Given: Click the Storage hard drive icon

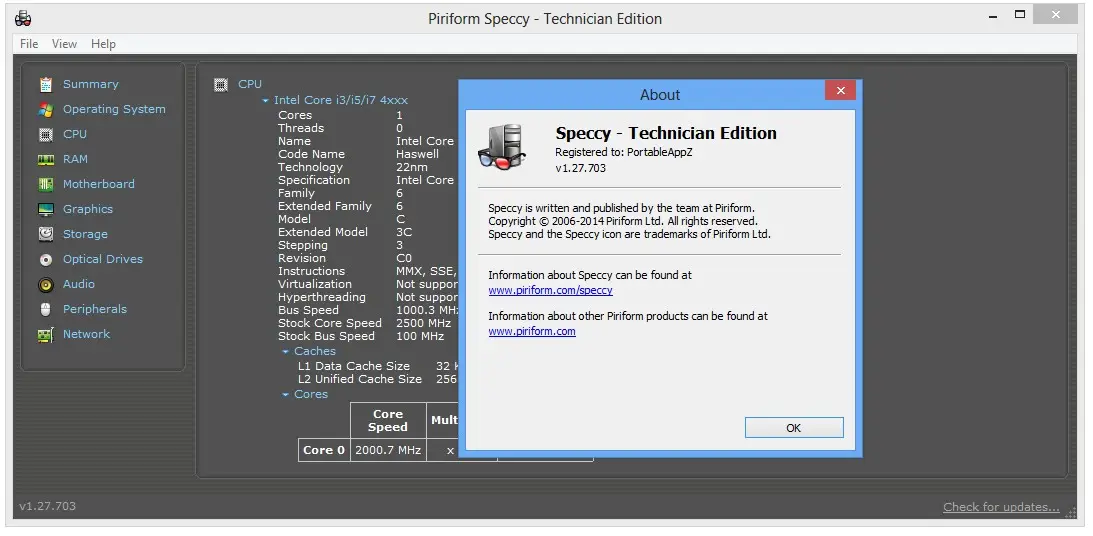Looking at the screenshot, I should pyautogui.click(x=46, y=234).
